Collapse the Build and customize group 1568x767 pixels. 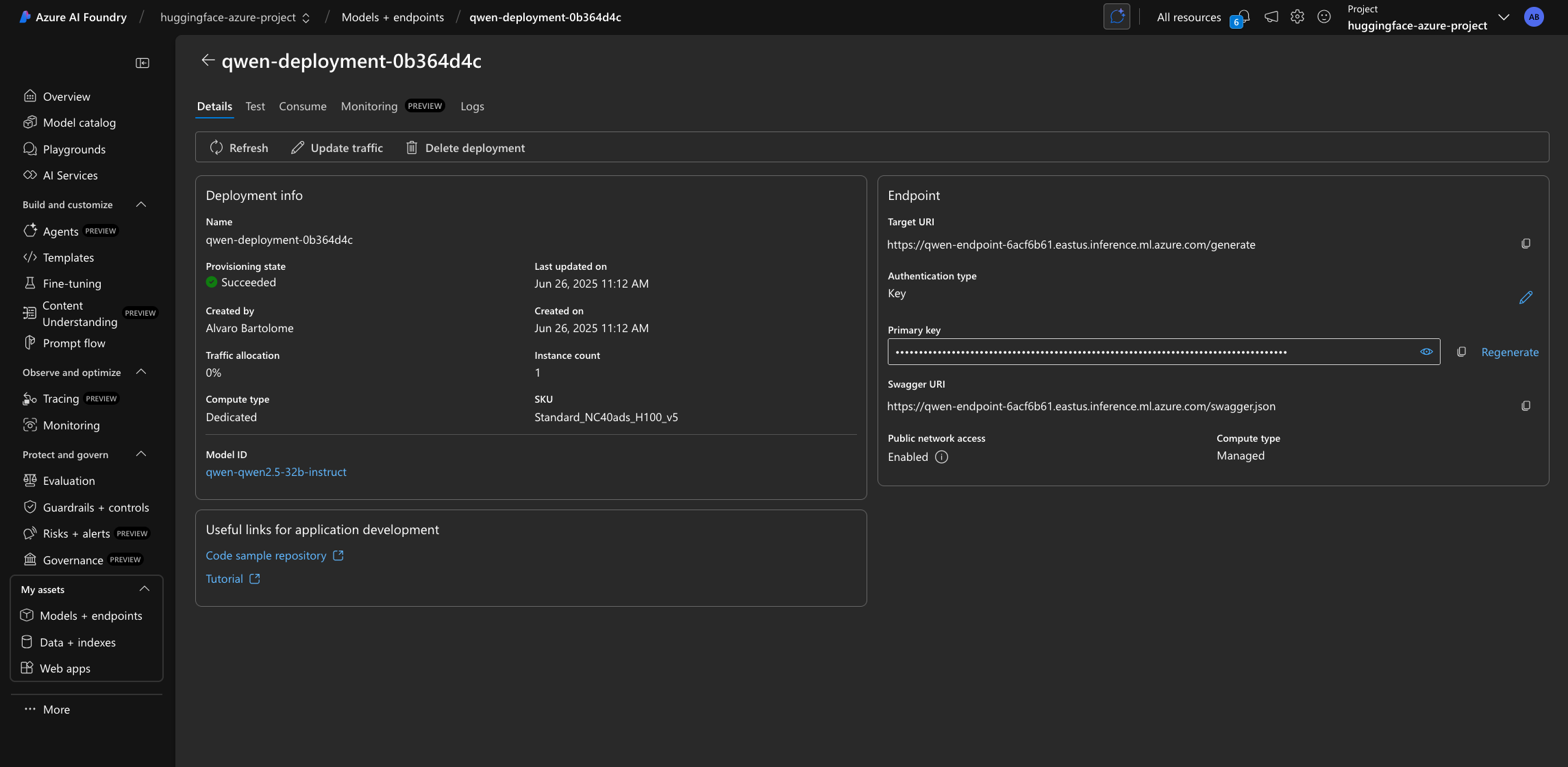(141, 204)
